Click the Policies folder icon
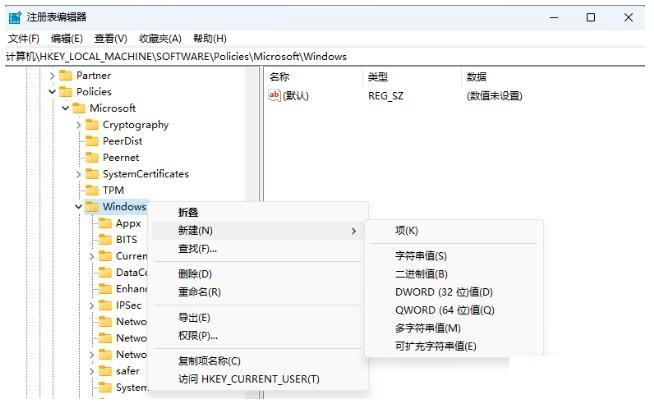Image resolution: width=654 pixels, height=410 pixels. coord(65,92)
